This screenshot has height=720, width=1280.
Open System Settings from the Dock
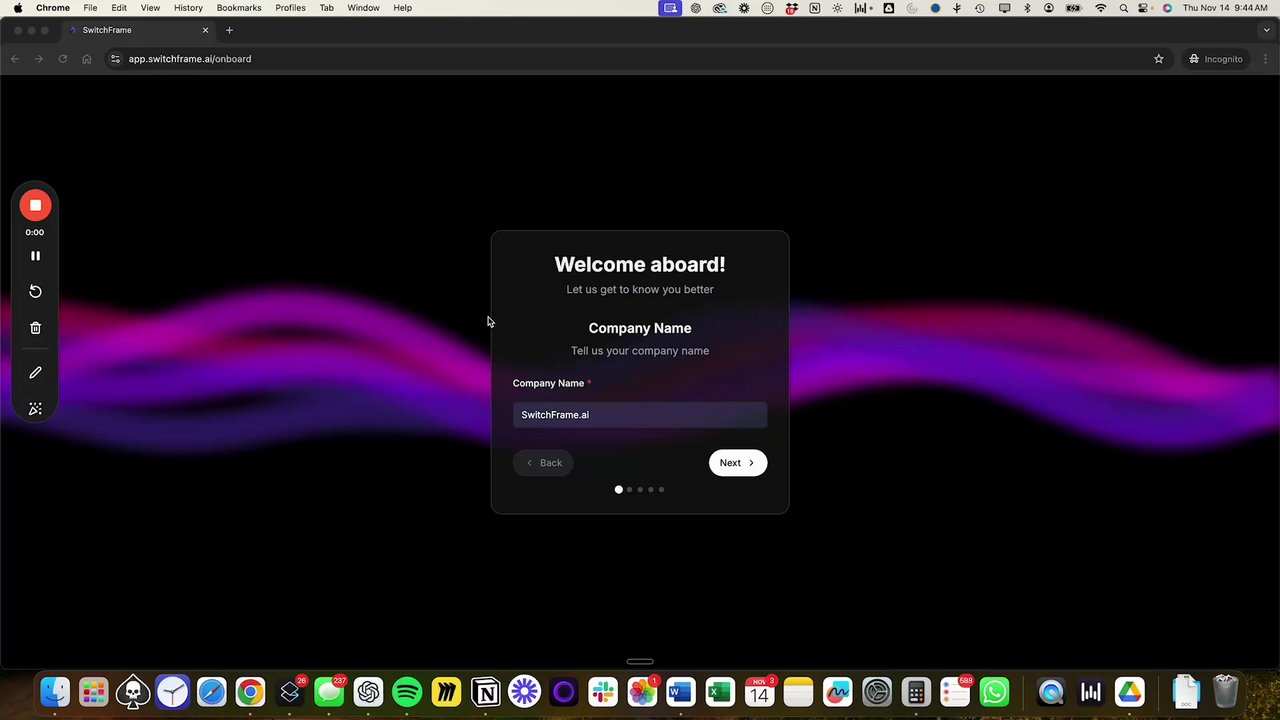(x=877, y=692)
